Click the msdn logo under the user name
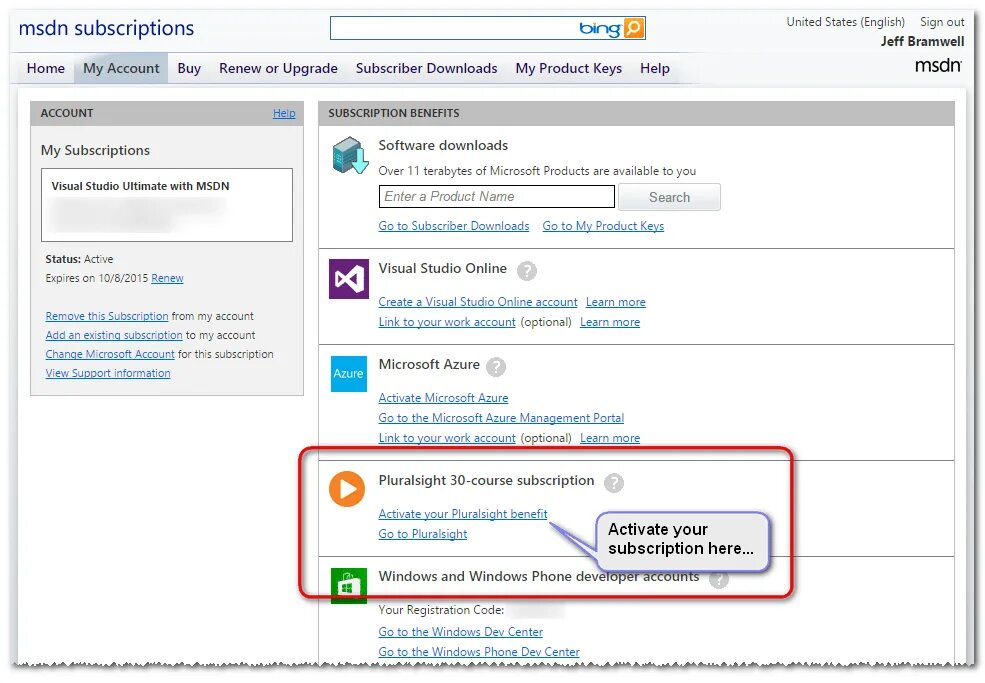Screen dimensions: 985x683 [x=938, y=65]
